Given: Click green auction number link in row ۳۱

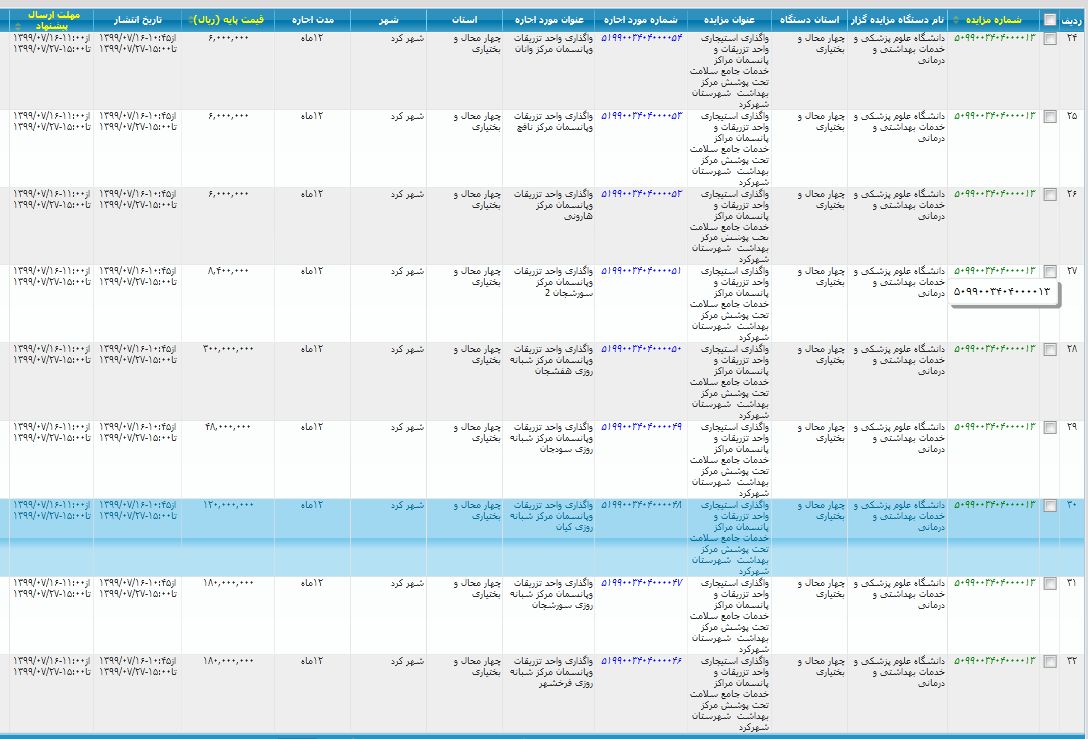Looking at the screenshot, I should (994, 583).
